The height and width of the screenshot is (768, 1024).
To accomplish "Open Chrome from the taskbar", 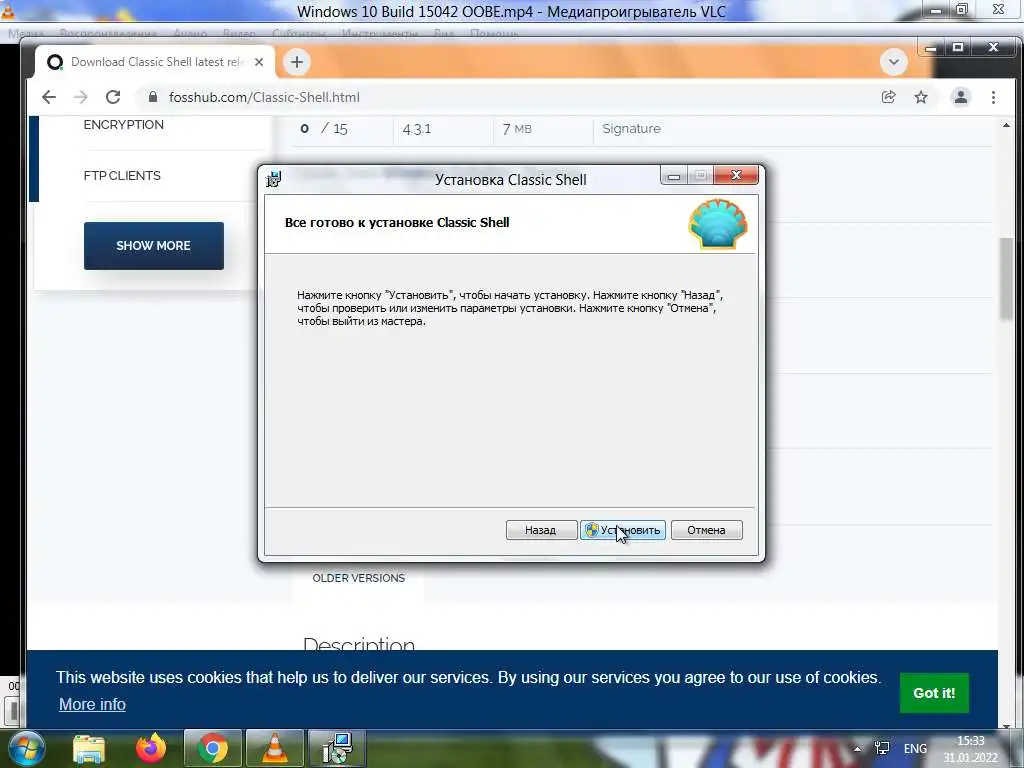I will pyautogui.click(x=212, y=748).
